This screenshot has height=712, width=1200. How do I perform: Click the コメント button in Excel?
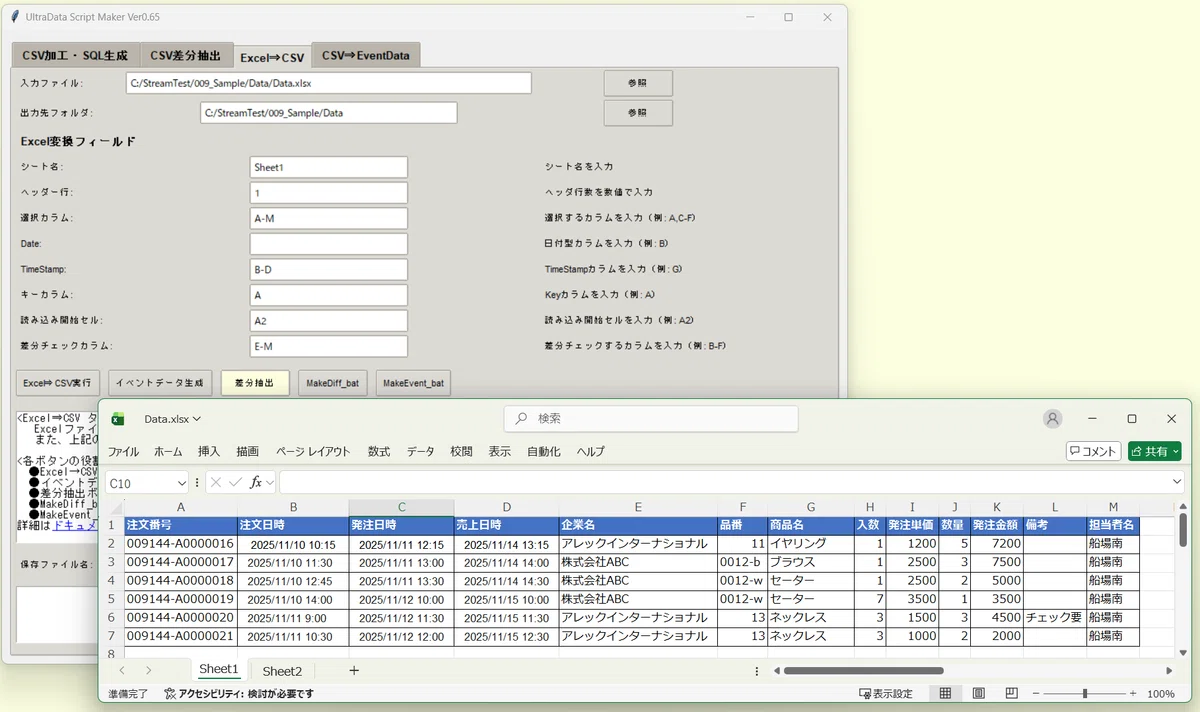point(1093,451)
